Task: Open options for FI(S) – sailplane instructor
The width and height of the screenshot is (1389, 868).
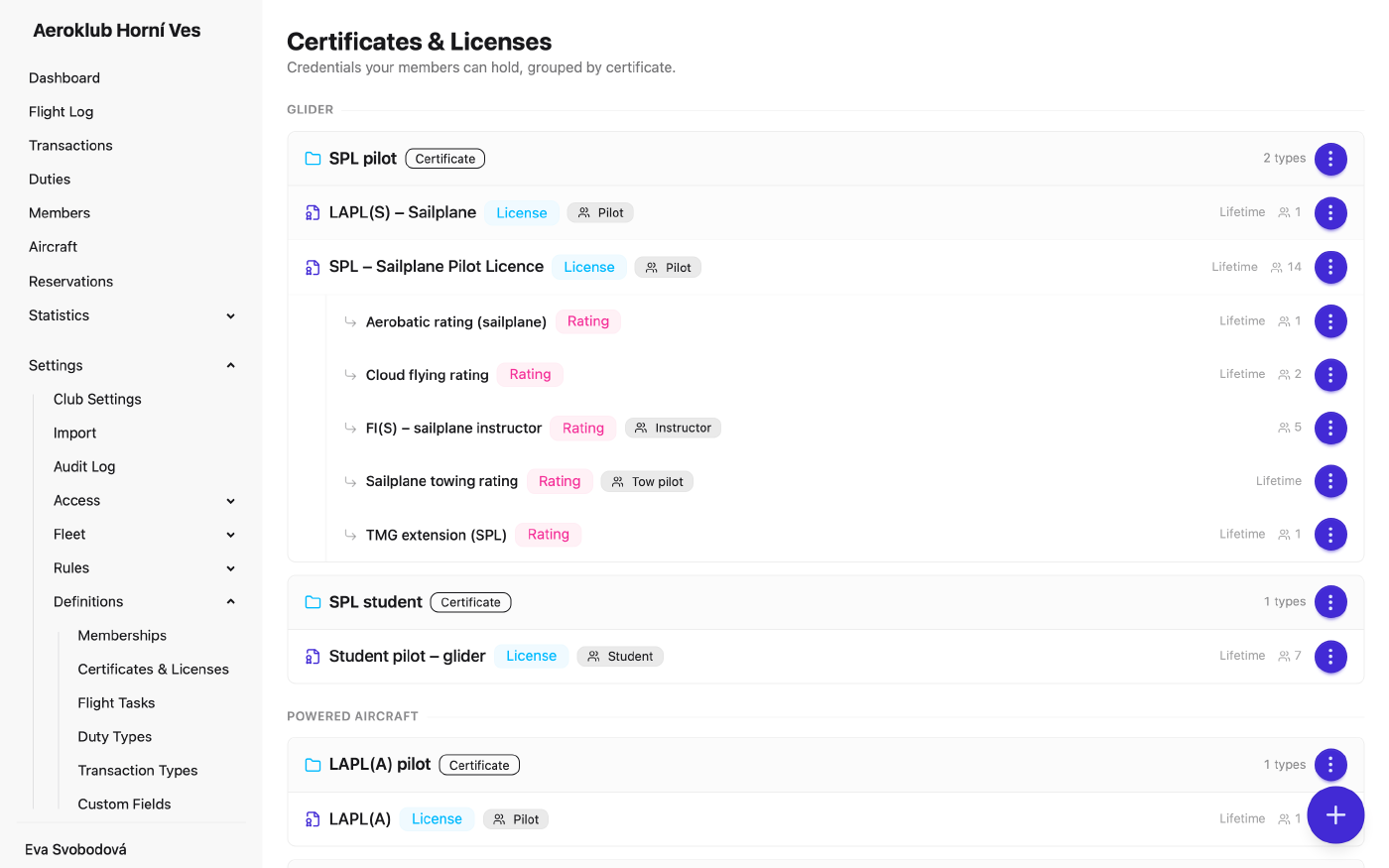Action: coord(1330,429)
